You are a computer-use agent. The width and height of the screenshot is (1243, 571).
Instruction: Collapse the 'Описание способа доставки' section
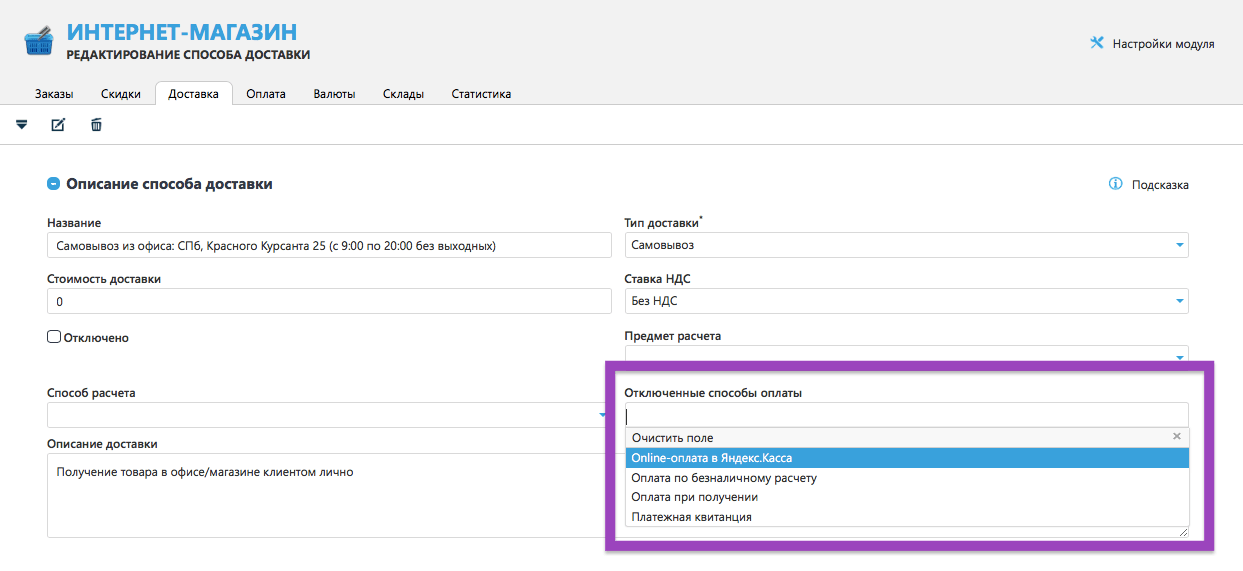53,184
